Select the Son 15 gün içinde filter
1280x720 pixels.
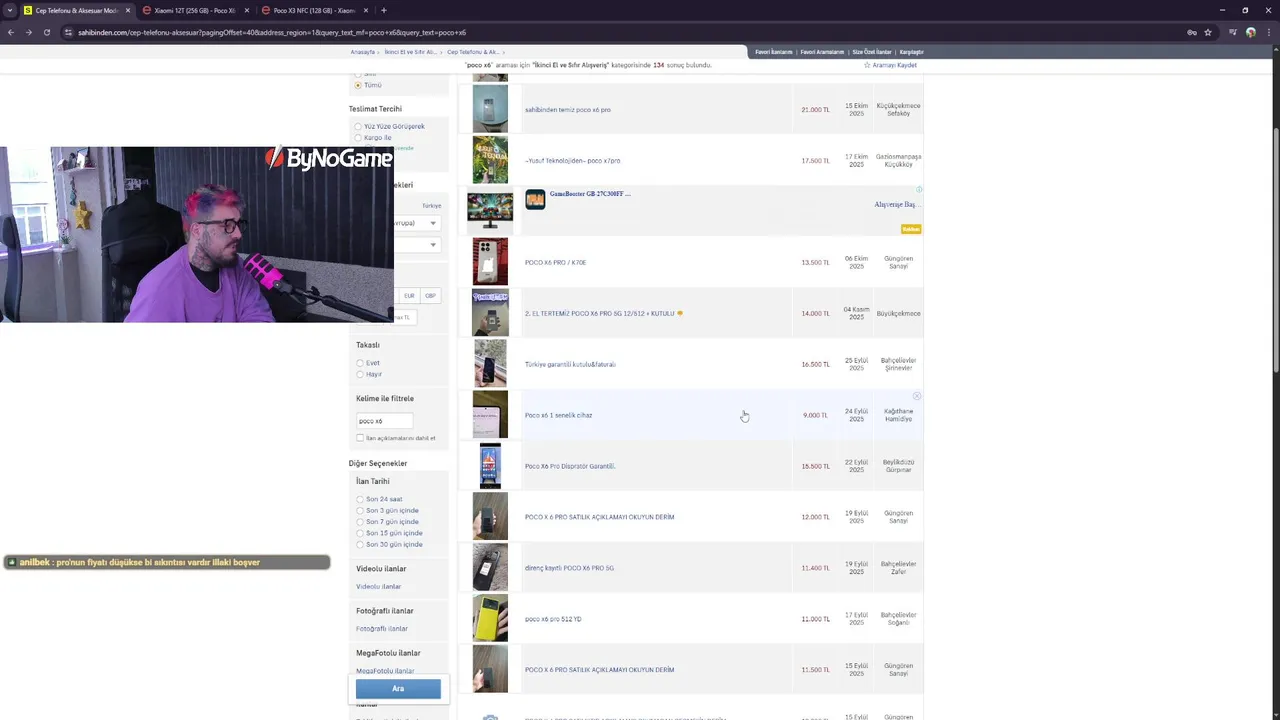360,533
